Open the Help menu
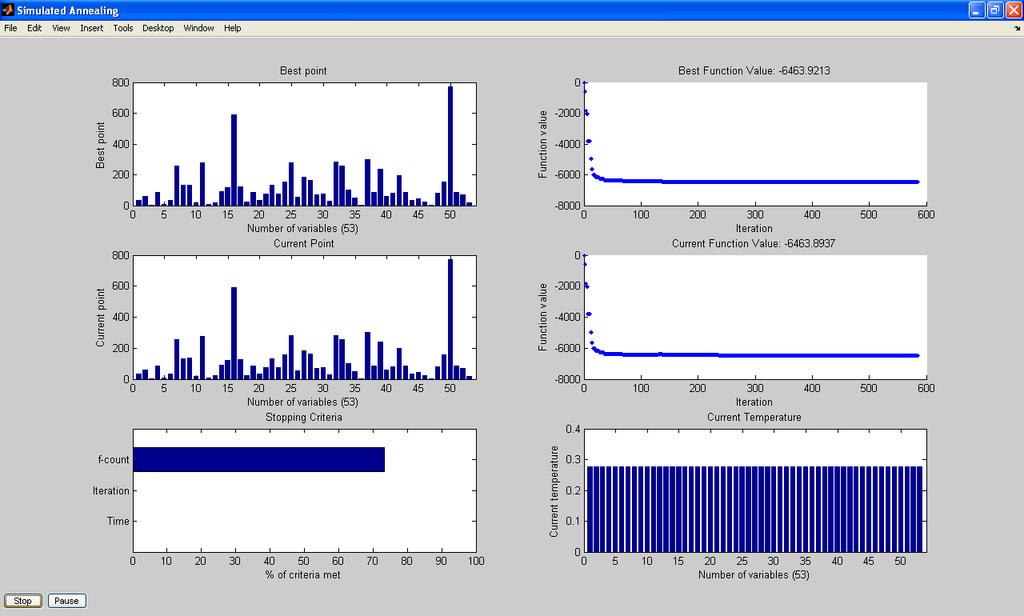This screenshot has width=1024, height=616. pos(232,28)
